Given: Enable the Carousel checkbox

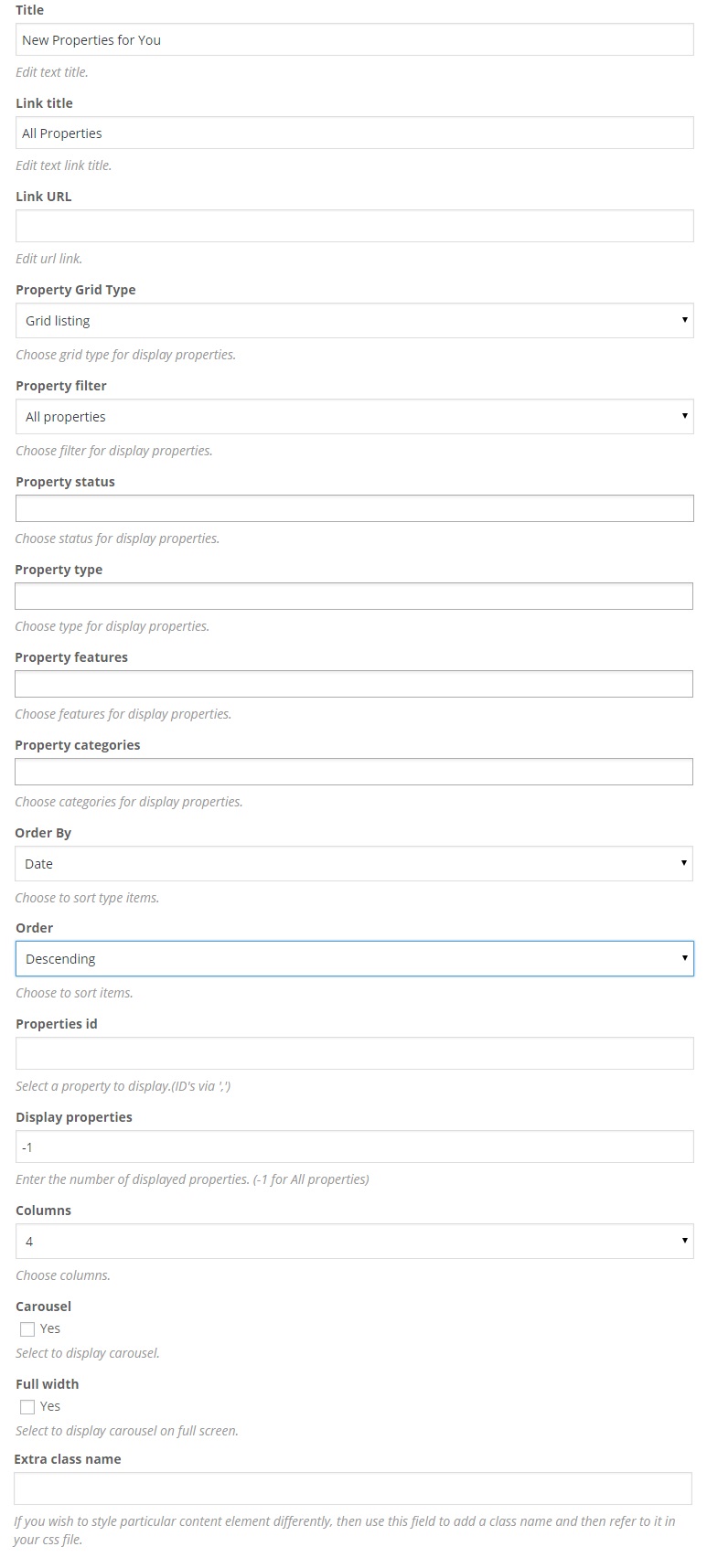Looking at the screenshot, I should click(x=27, y=1329).
